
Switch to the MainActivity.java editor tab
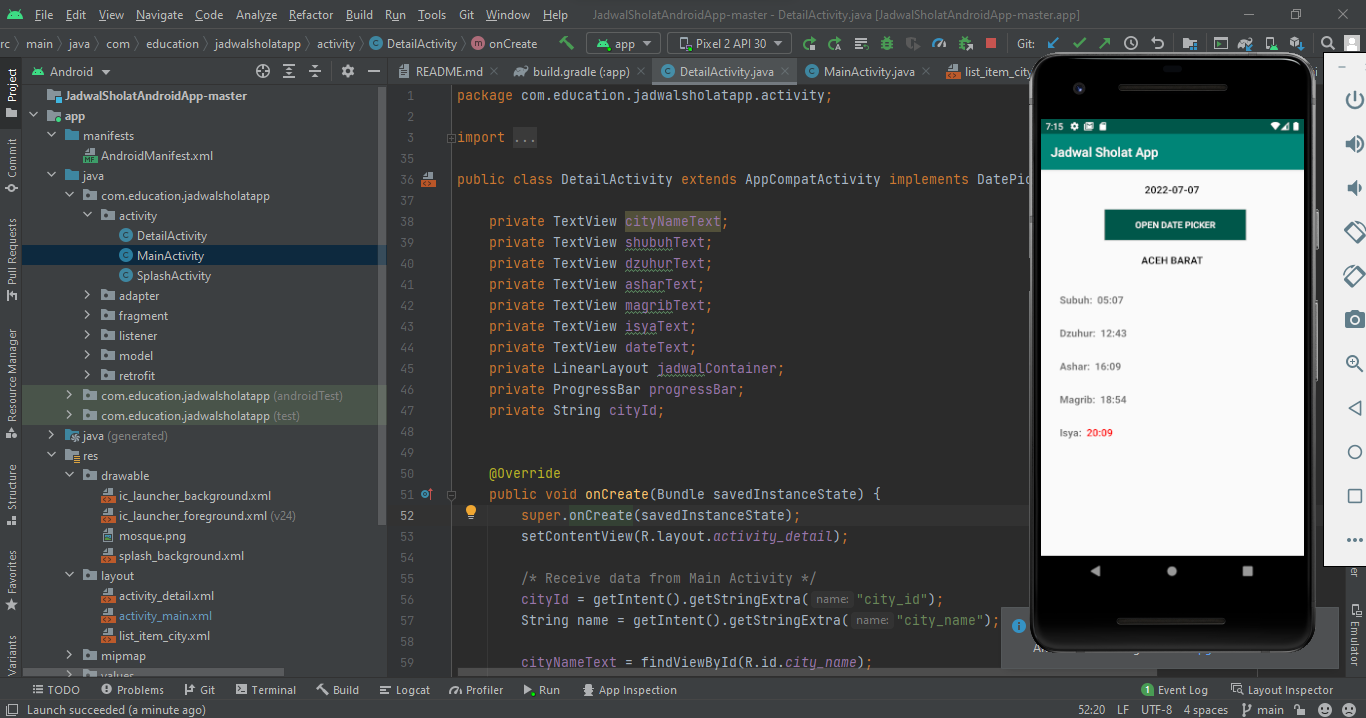click(868, 72)
